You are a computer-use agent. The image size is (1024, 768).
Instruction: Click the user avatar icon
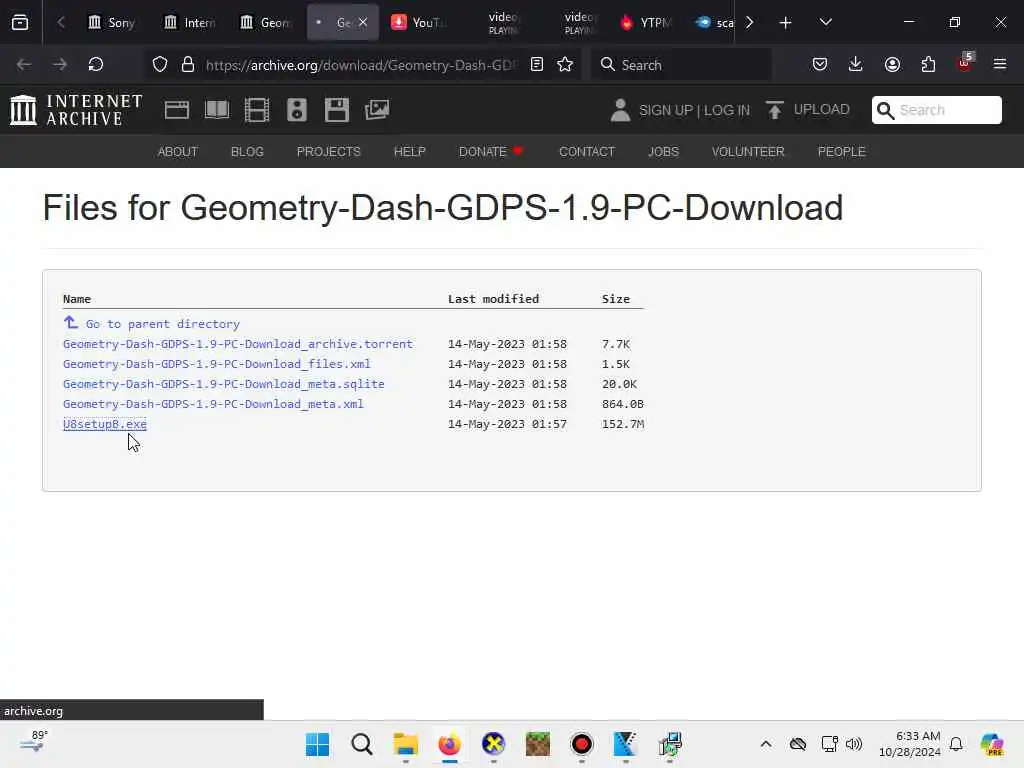coord(620,110)
